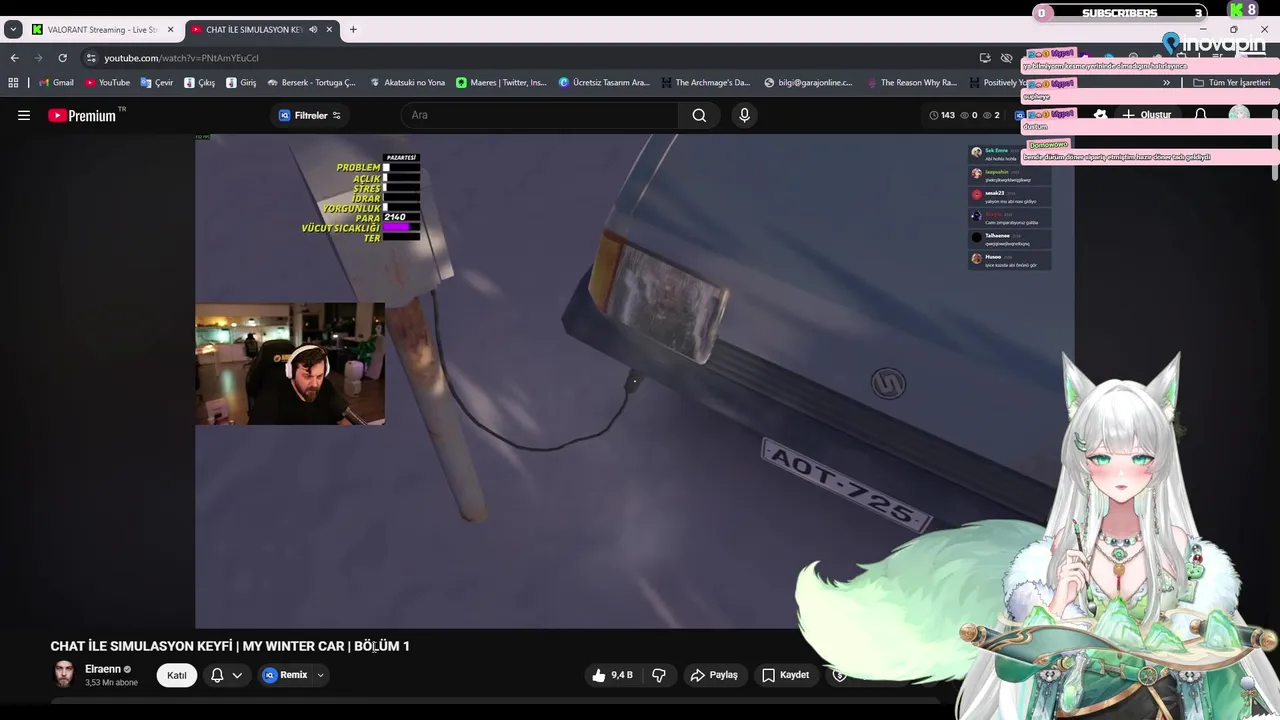
Task: Mute tab via the speaker icon
Action: (x=313, y=29)
